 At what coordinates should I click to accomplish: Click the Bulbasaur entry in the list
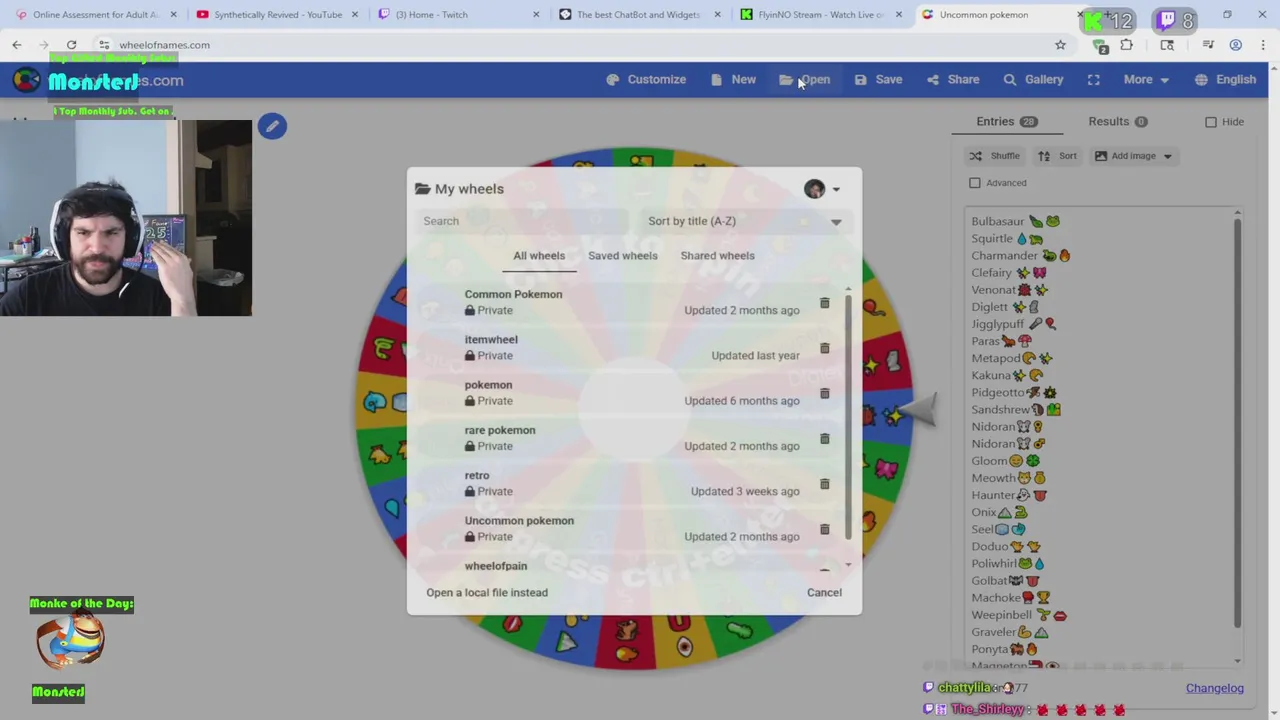pos(1015,222)
